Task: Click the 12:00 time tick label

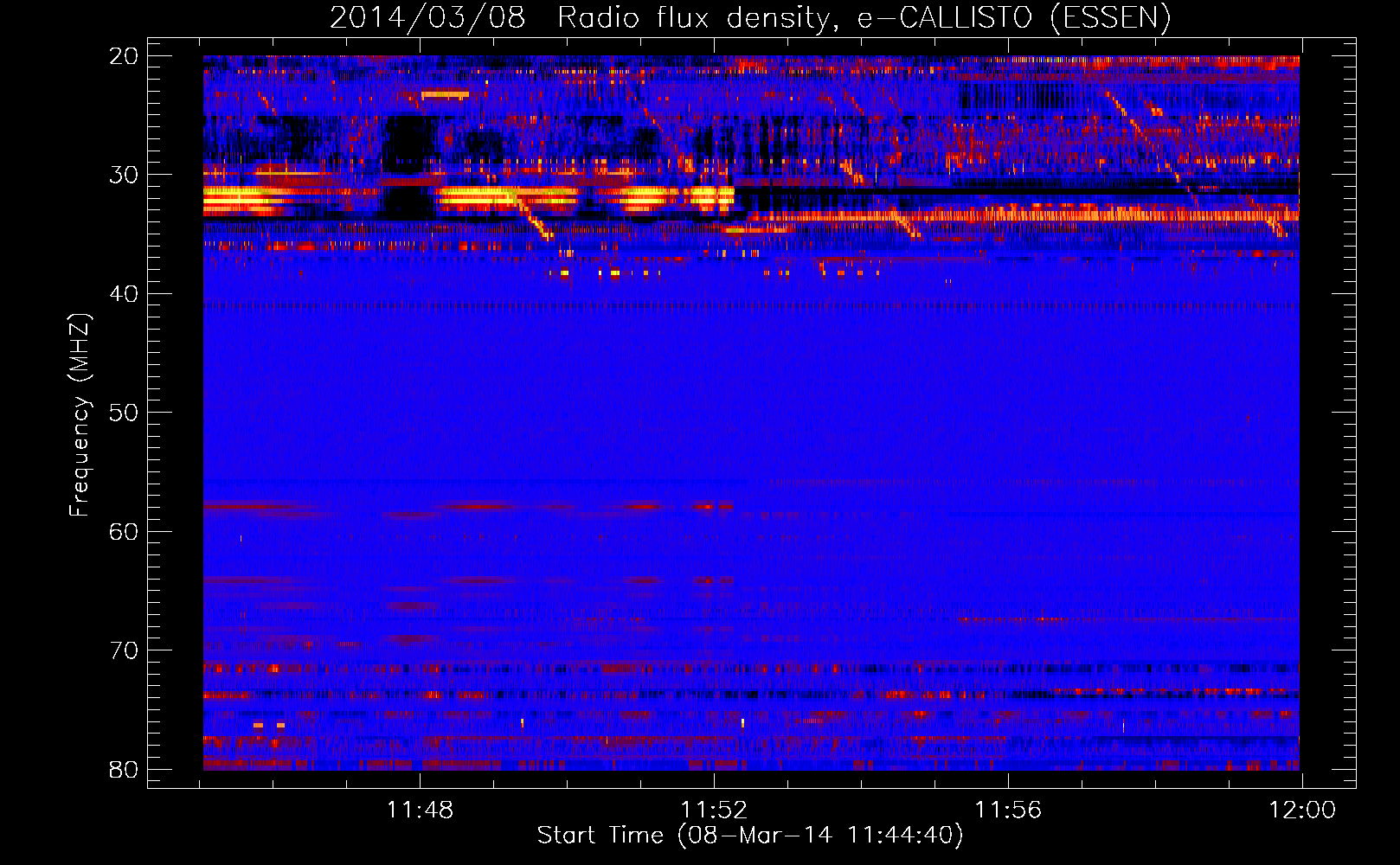Action: tap(1302, 811)
